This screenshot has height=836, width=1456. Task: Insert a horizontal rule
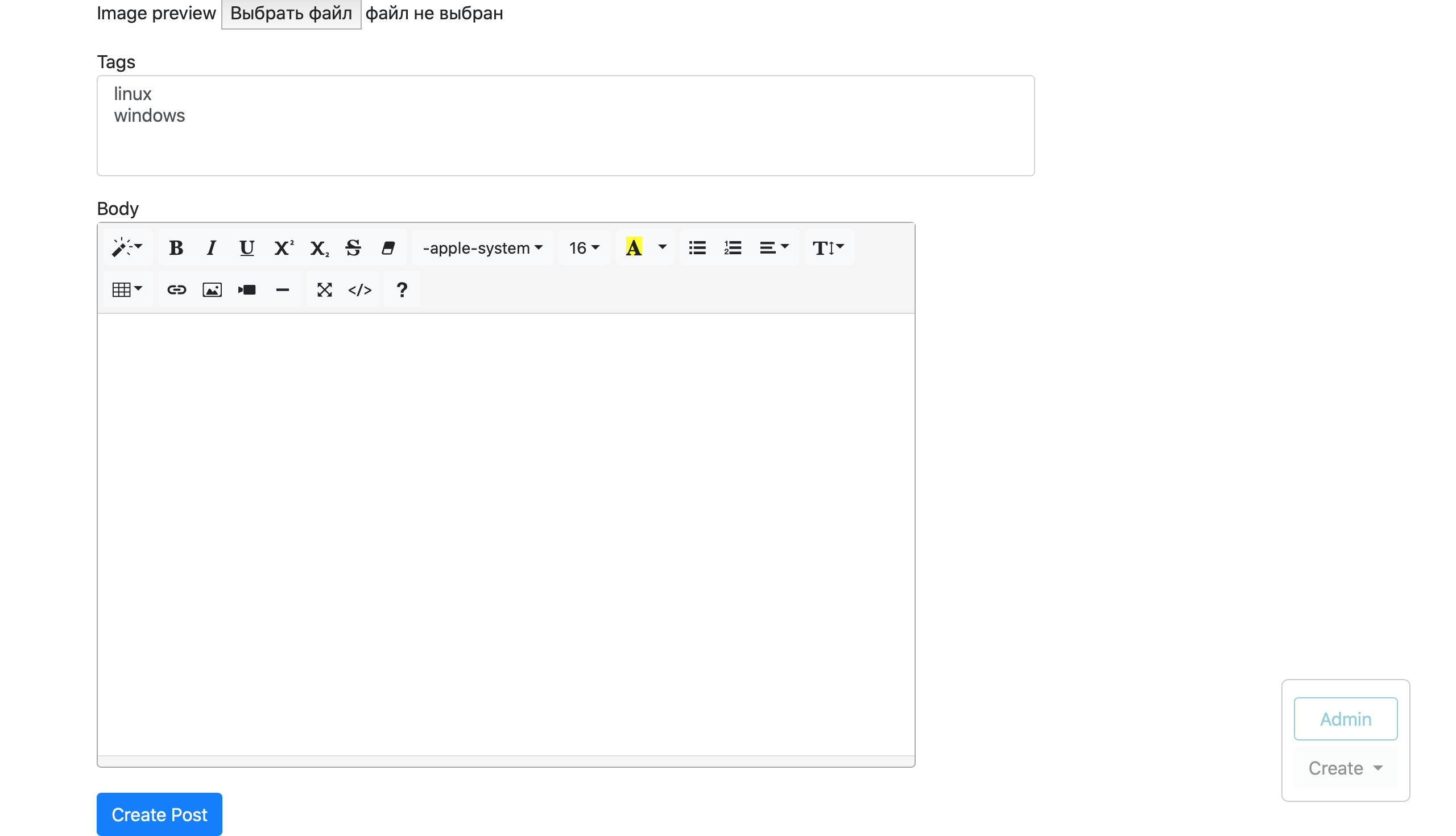tap(283, 289)
